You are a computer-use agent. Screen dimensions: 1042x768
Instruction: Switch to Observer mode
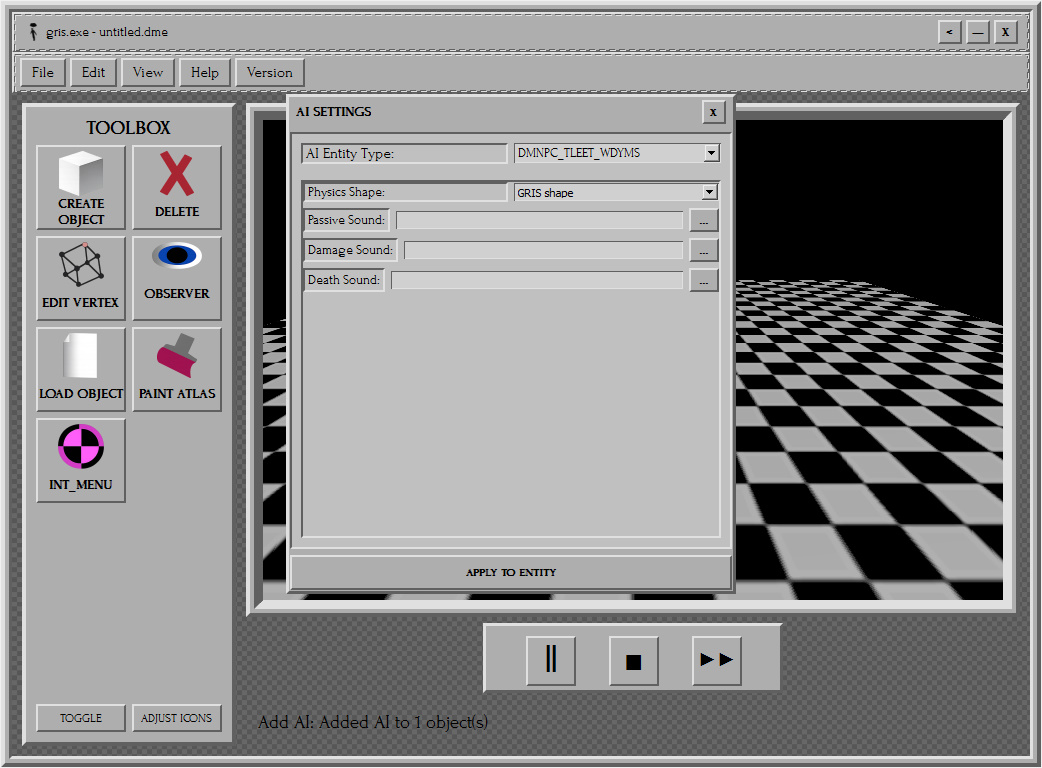point(176,278)
